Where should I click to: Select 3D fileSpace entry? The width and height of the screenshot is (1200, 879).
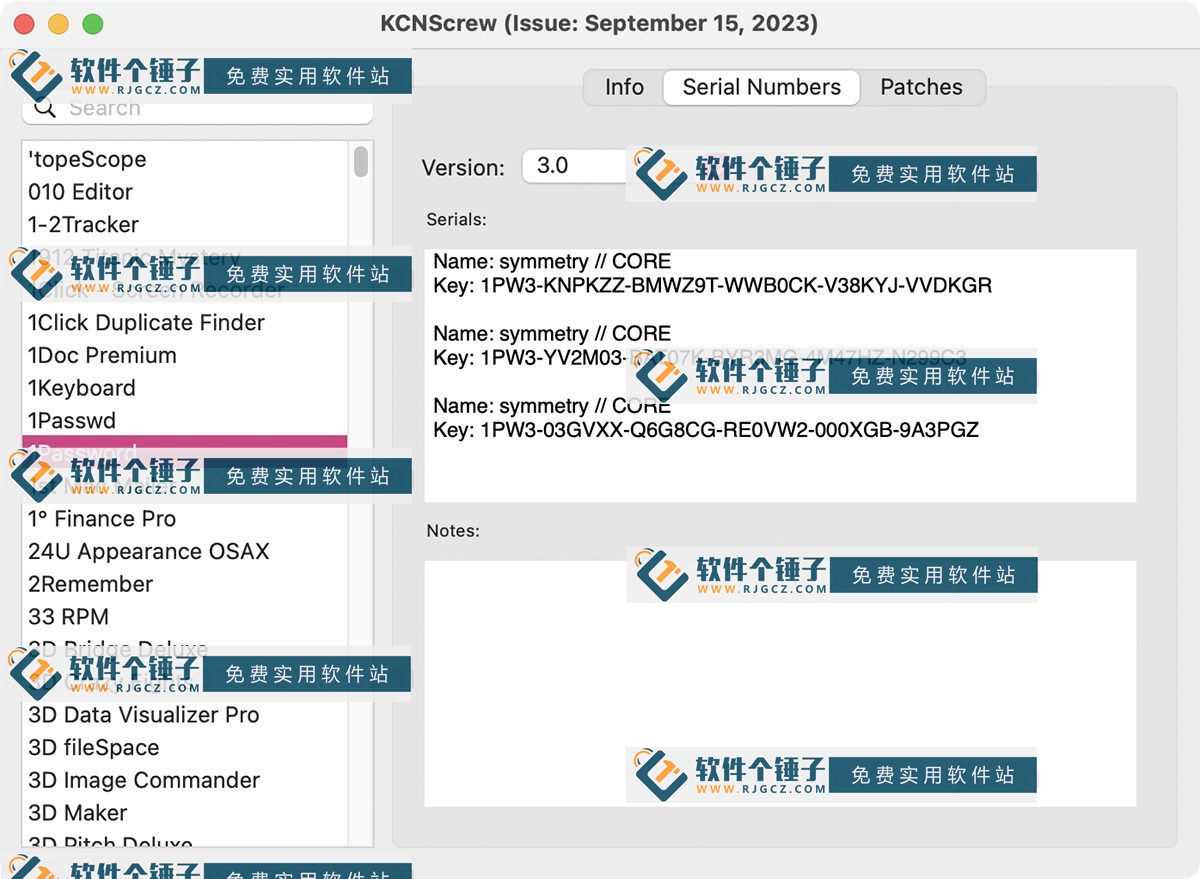pos(185,747)
